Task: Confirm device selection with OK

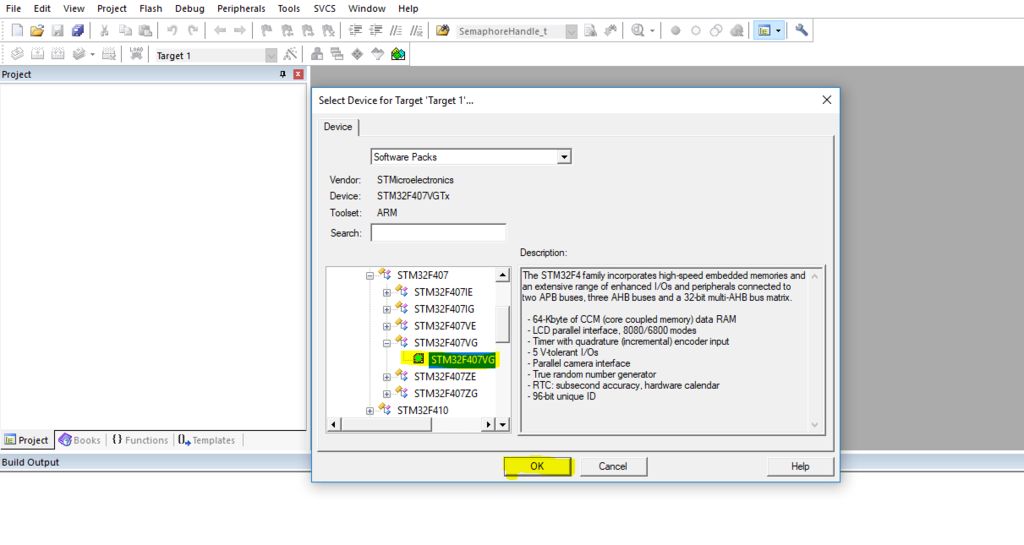Action: (x=537, y=466)
